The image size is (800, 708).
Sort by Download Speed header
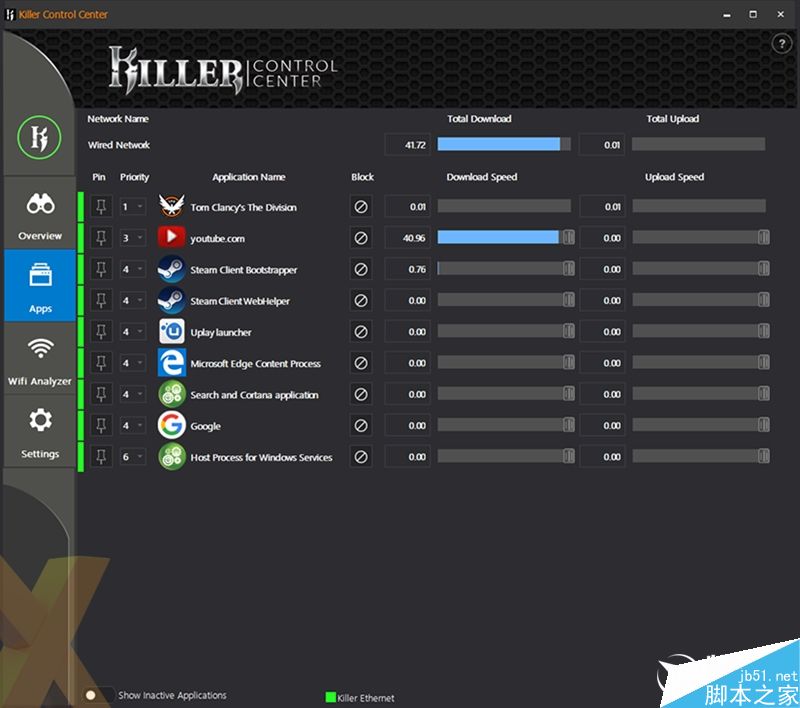click(482, 177)
